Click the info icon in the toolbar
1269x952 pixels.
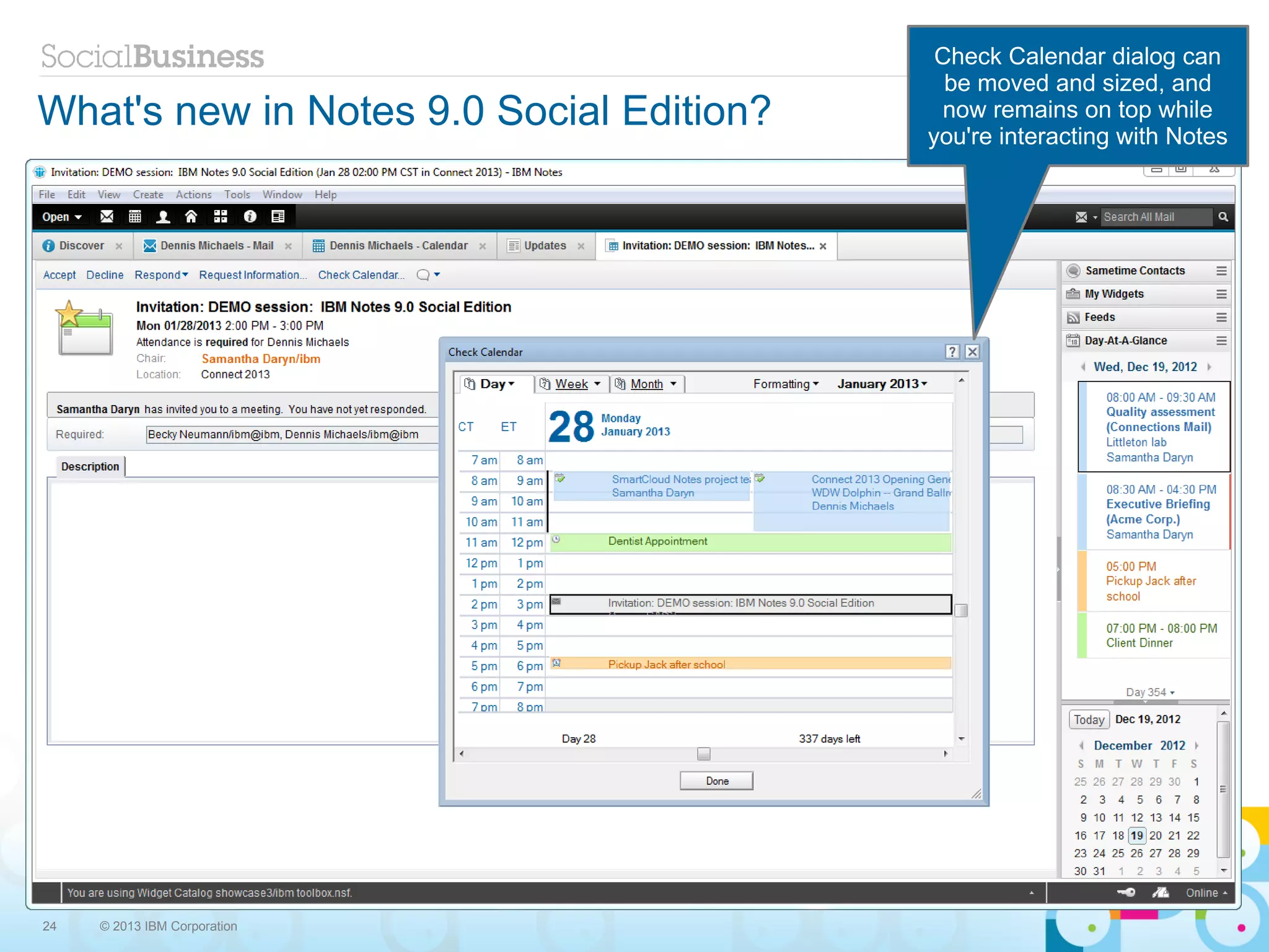(x=250, y=217)
